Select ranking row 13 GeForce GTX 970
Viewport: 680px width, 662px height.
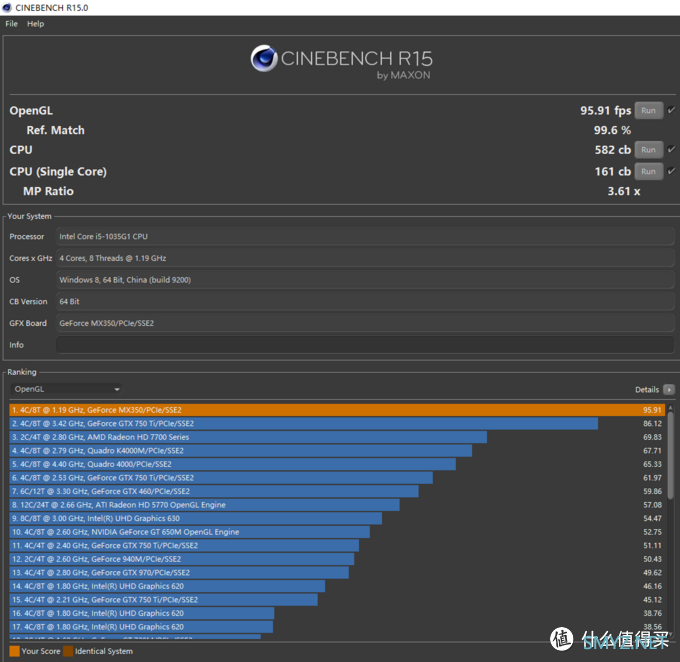(337, 573)
